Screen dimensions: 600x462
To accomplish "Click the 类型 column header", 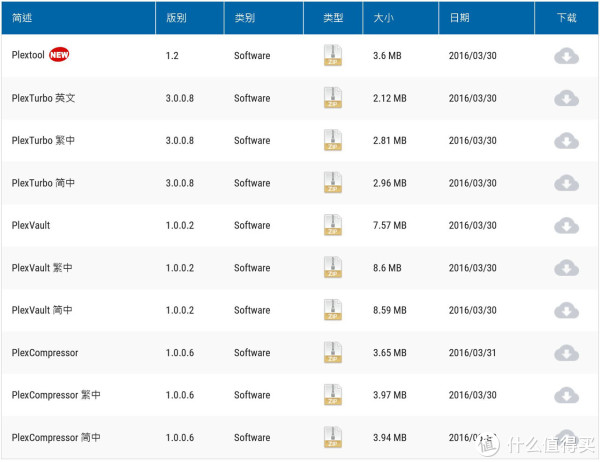I will pos(333,18).
